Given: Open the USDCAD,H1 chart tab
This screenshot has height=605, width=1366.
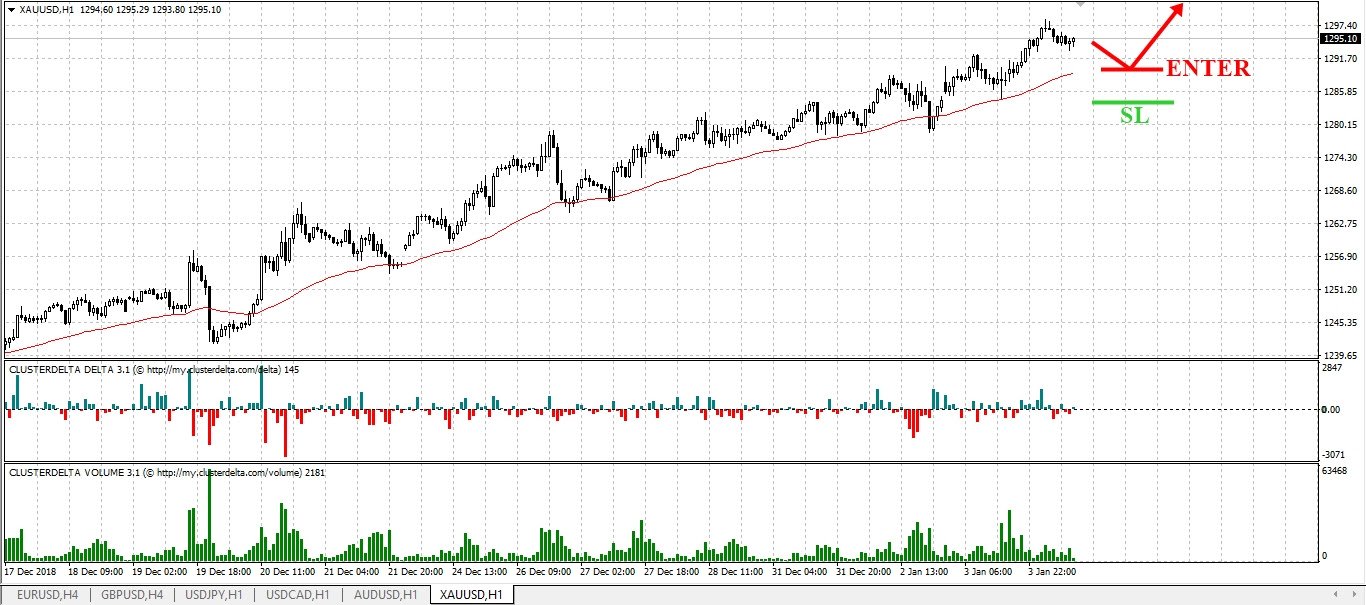Looking at the screenshot, I should 298,595.
